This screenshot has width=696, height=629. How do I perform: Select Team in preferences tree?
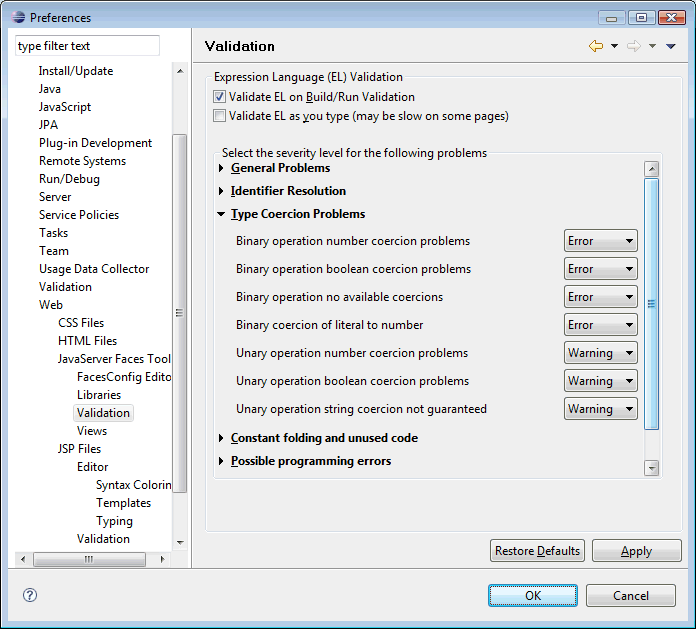coord(54,251)
